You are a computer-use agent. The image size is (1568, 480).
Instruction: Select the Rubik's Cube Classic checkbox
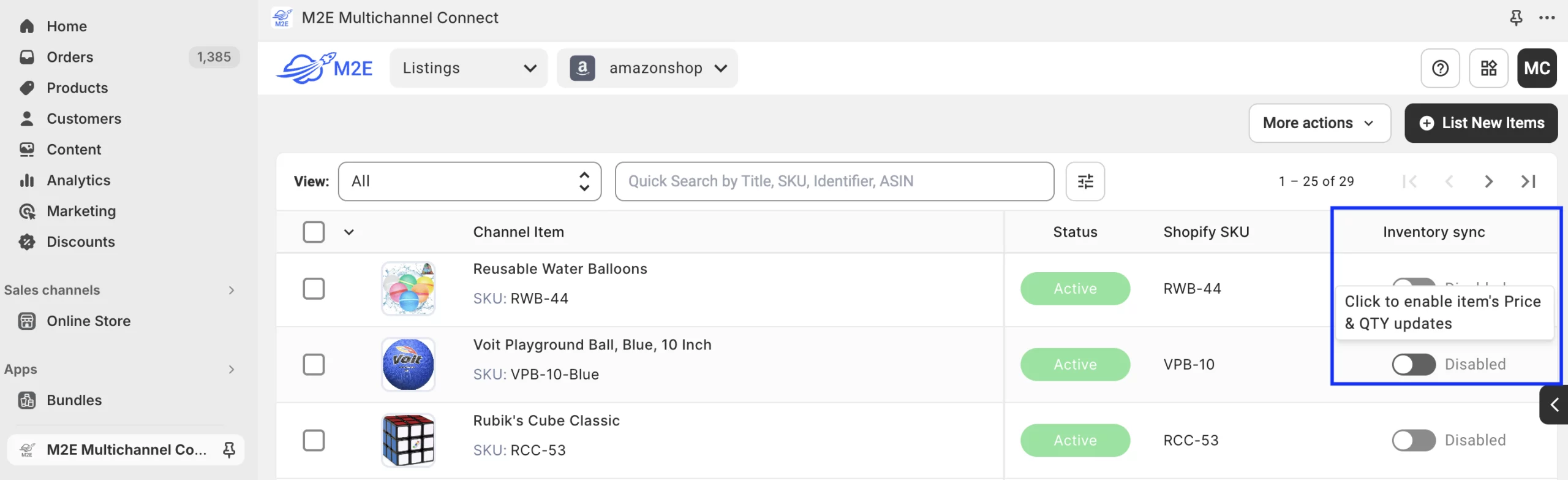(314, 440)
